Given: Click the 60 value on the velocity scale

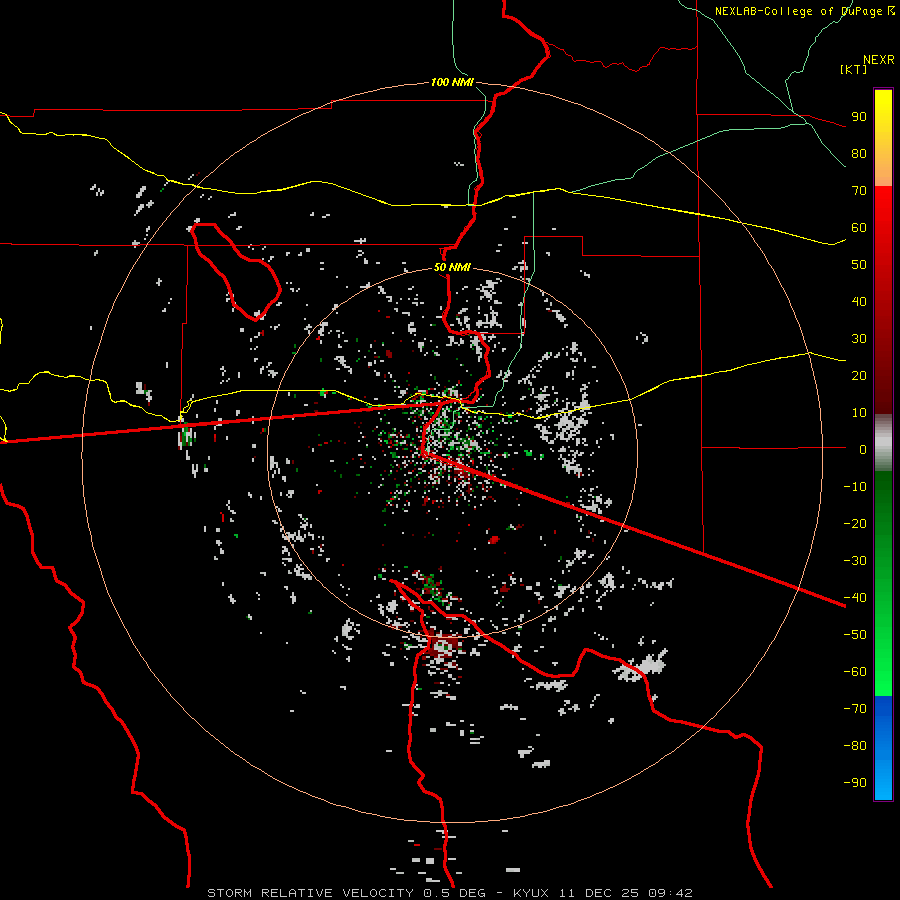Looking at the screenshot, I should pos(859,227).
